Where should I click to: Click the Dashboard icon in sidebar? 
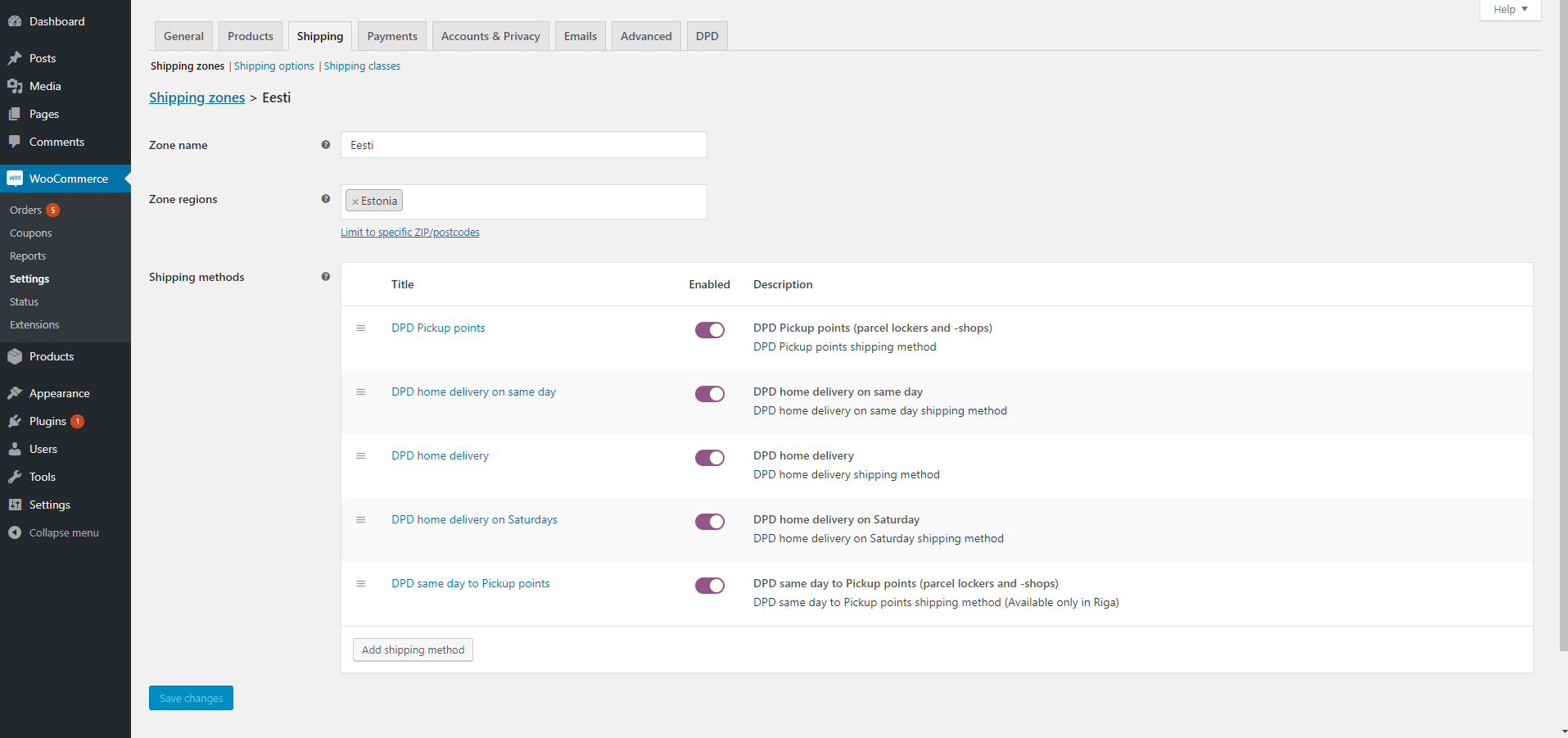(15, 21)
